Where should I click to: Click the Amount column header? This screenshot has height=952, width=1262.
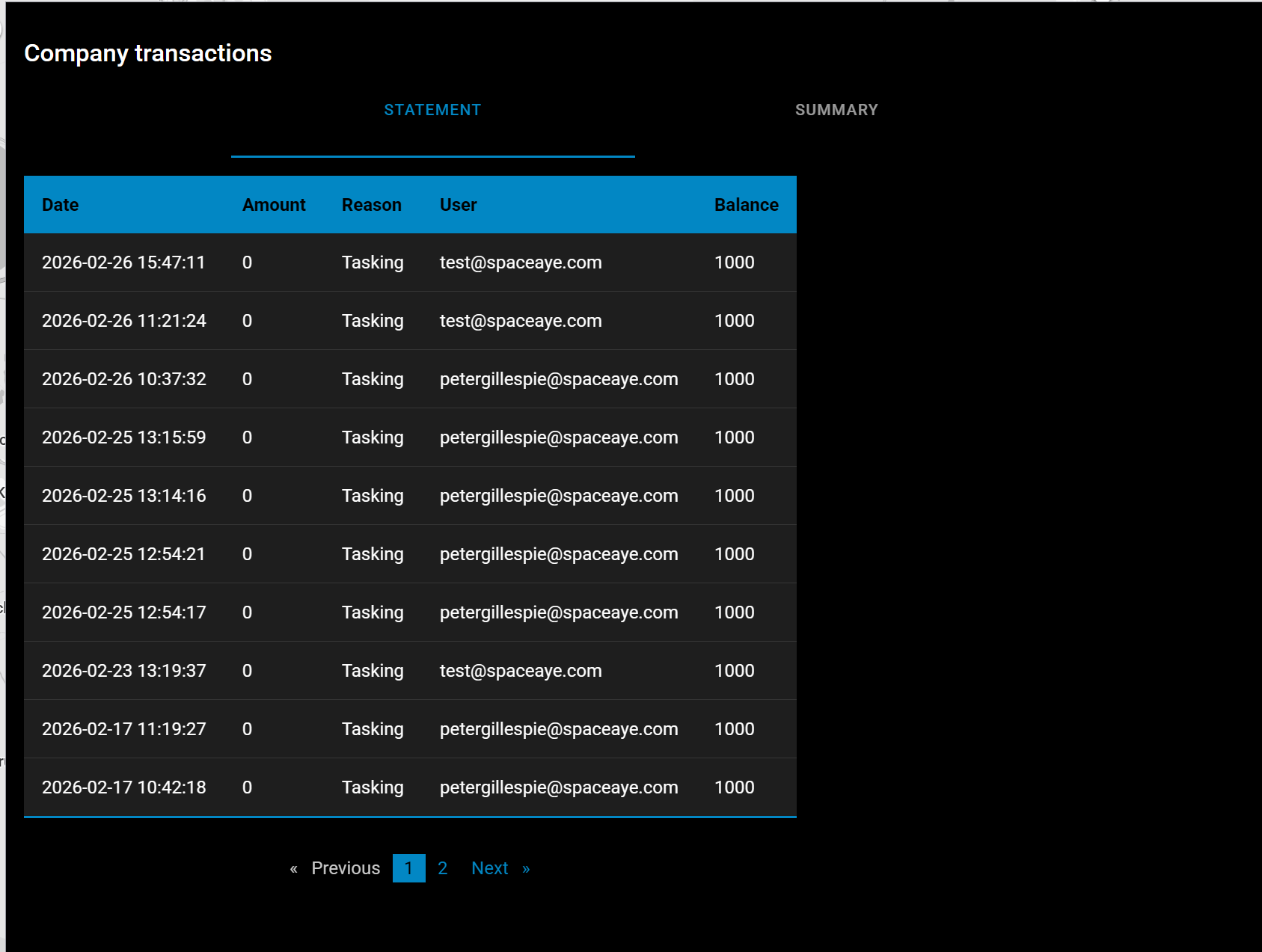click(274, 205)
